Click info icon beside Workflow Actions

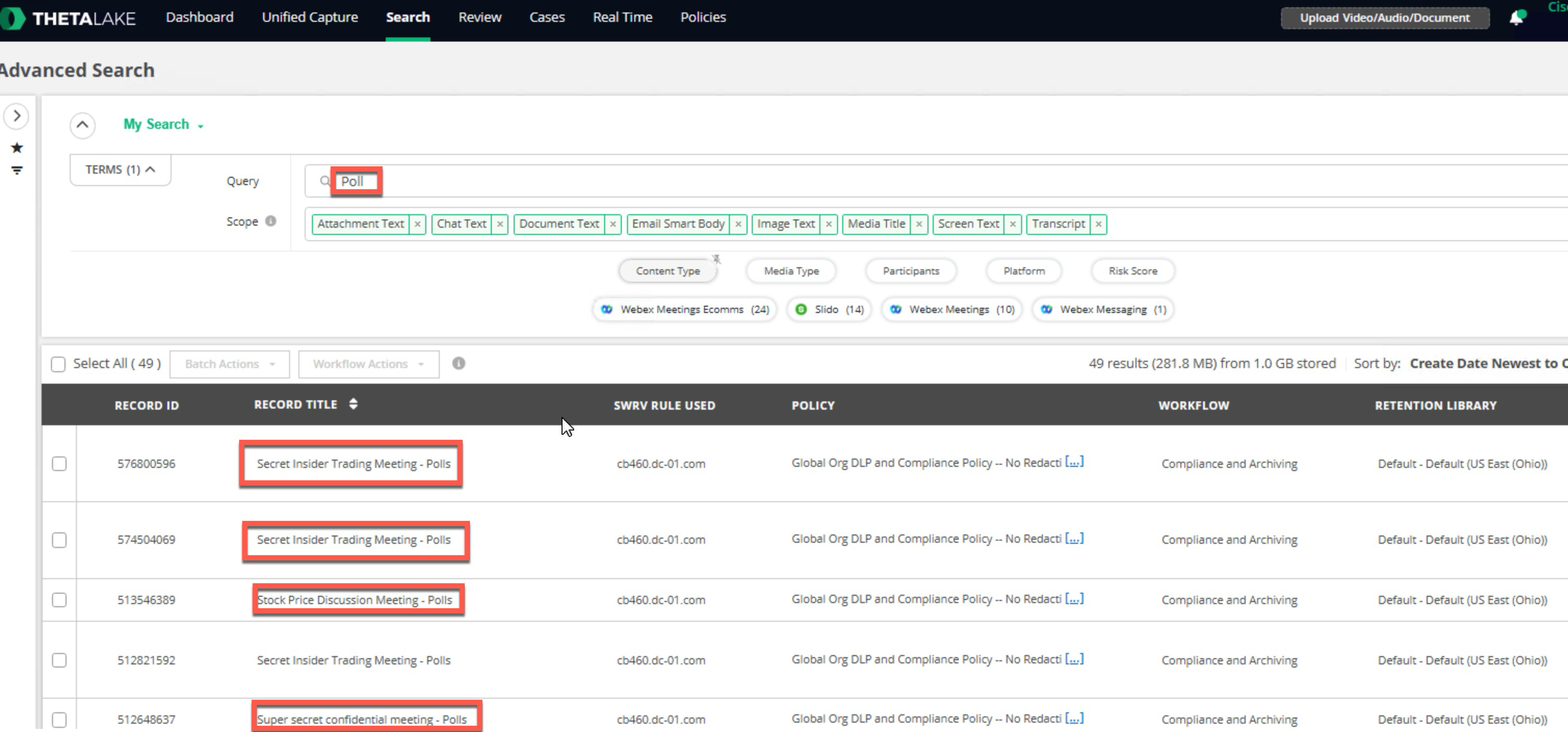459,363
